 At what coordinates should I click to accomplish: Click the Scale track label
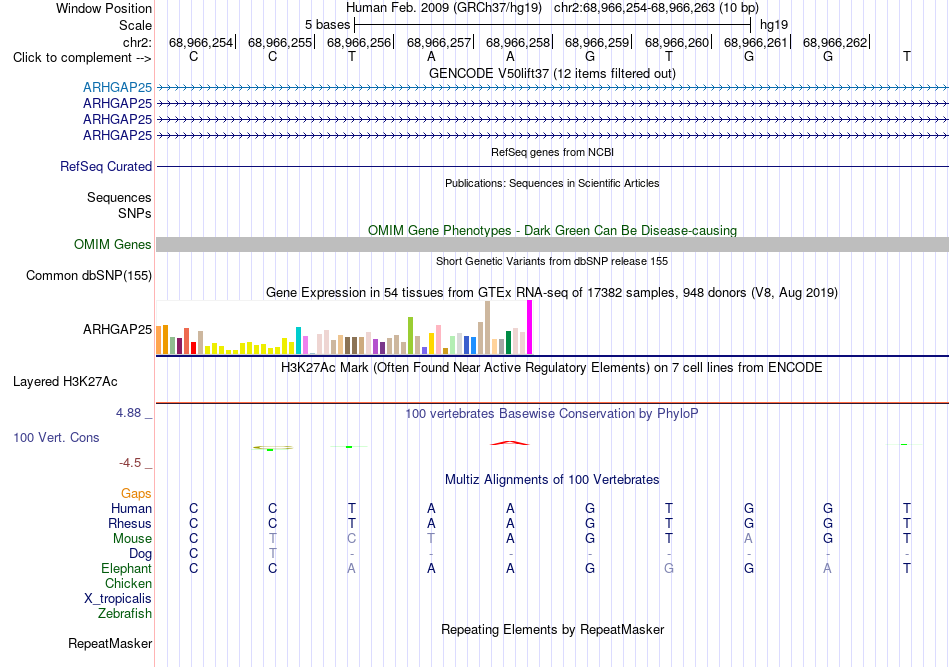click(135, 25)
